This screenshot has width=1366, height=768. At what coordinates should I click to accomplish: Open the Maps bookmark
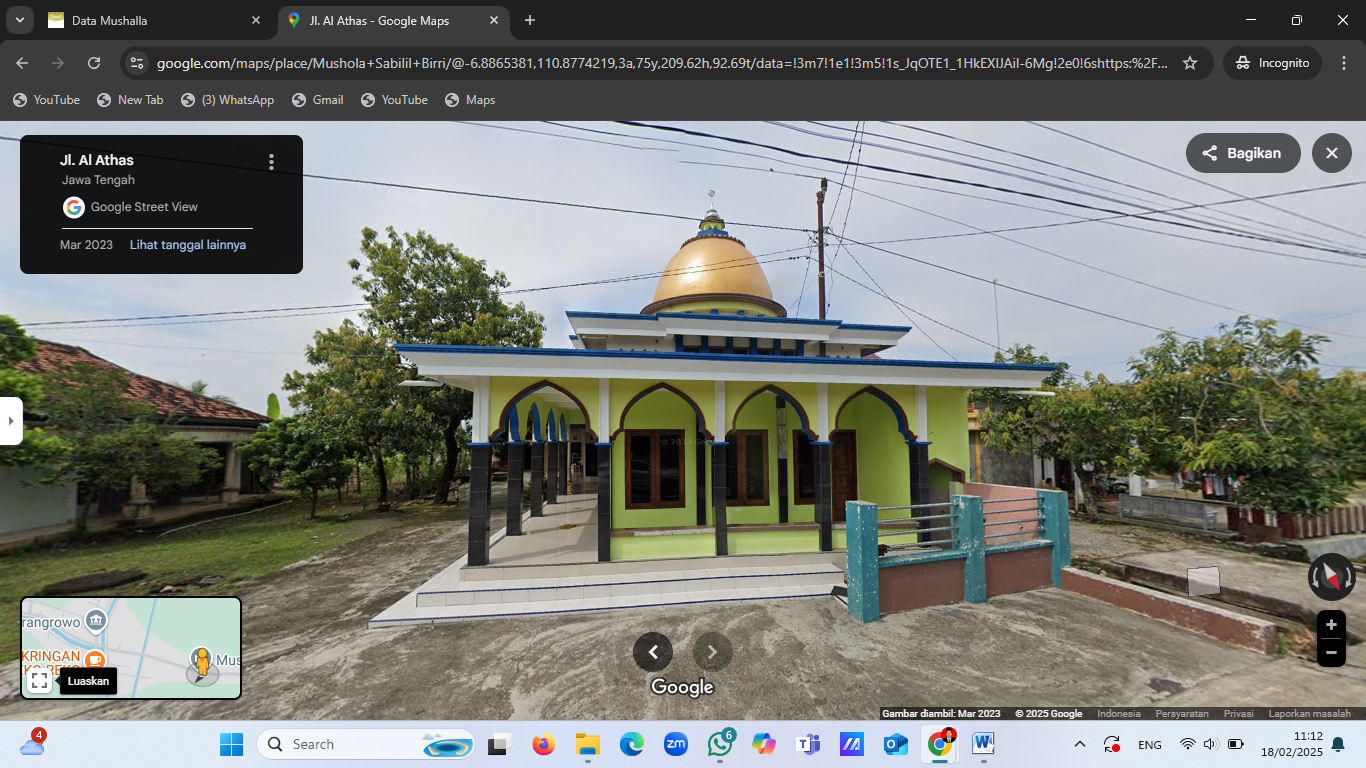[x=470, y=100]
